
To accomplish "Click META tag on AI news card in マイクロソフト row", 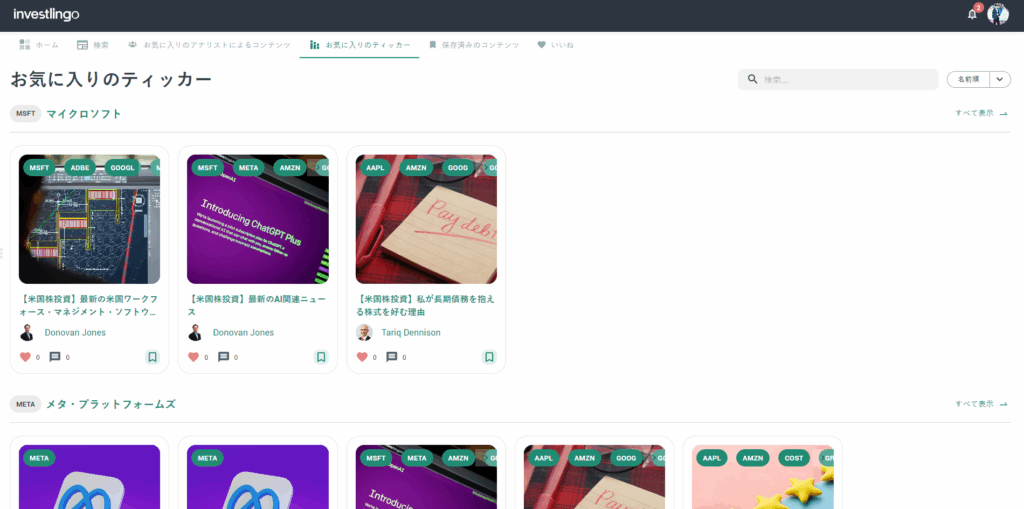I will click(249, 167).
